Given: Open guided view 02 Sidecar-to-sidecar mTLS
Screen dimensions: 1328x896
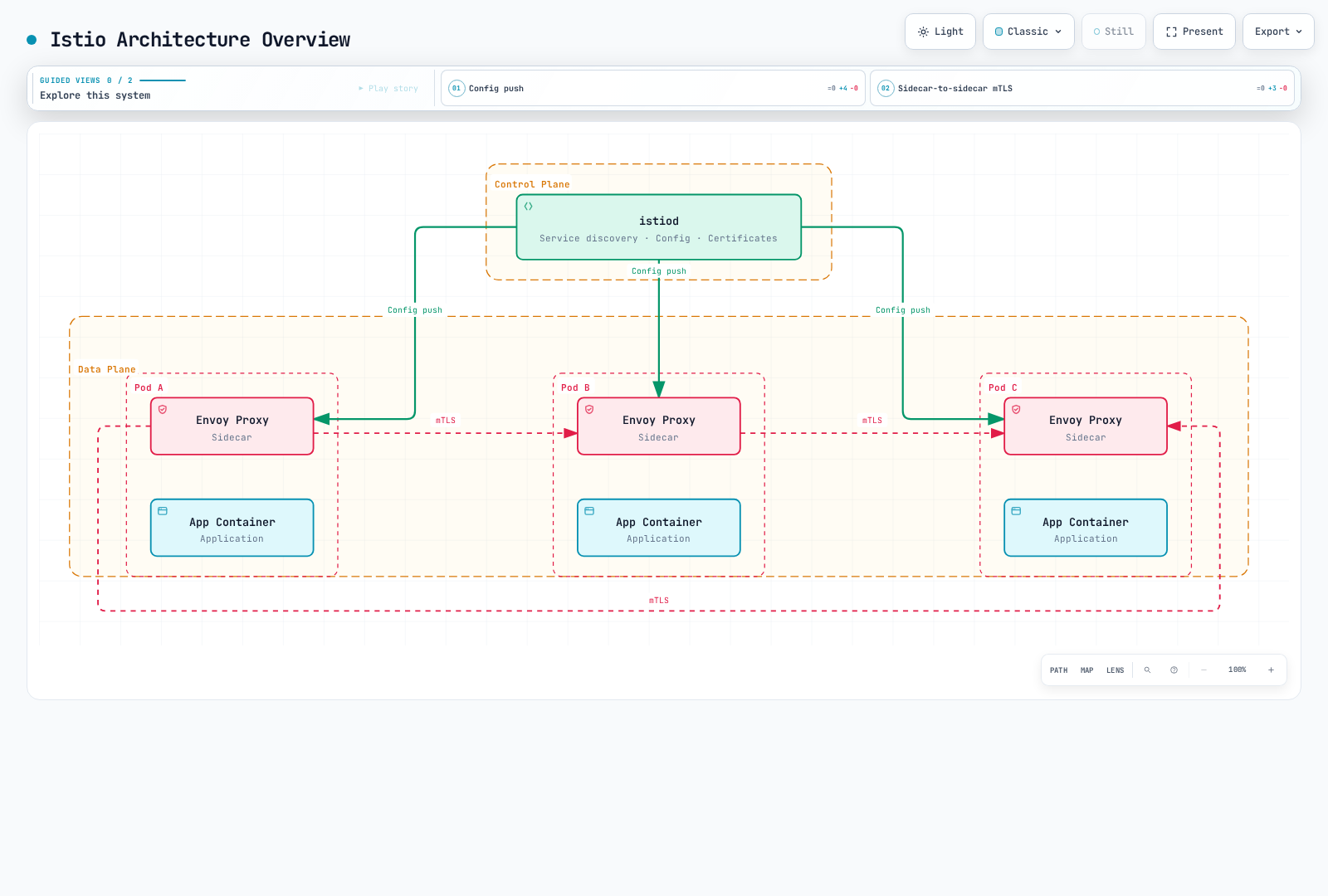Looking at the screenshot, I should [1082, 88].
